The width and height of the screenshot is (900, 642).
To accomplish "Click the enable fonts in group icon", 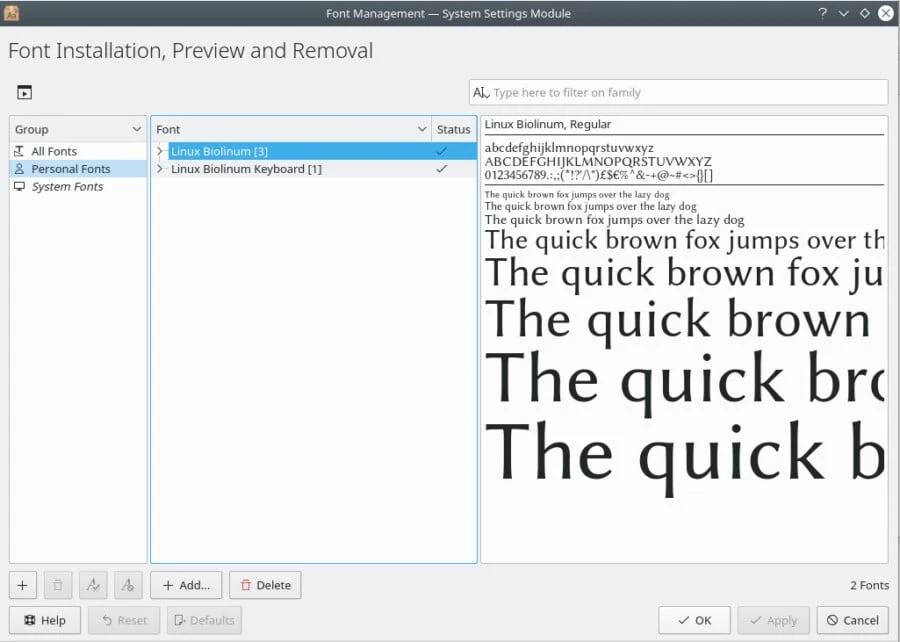I will click(93, 585).
